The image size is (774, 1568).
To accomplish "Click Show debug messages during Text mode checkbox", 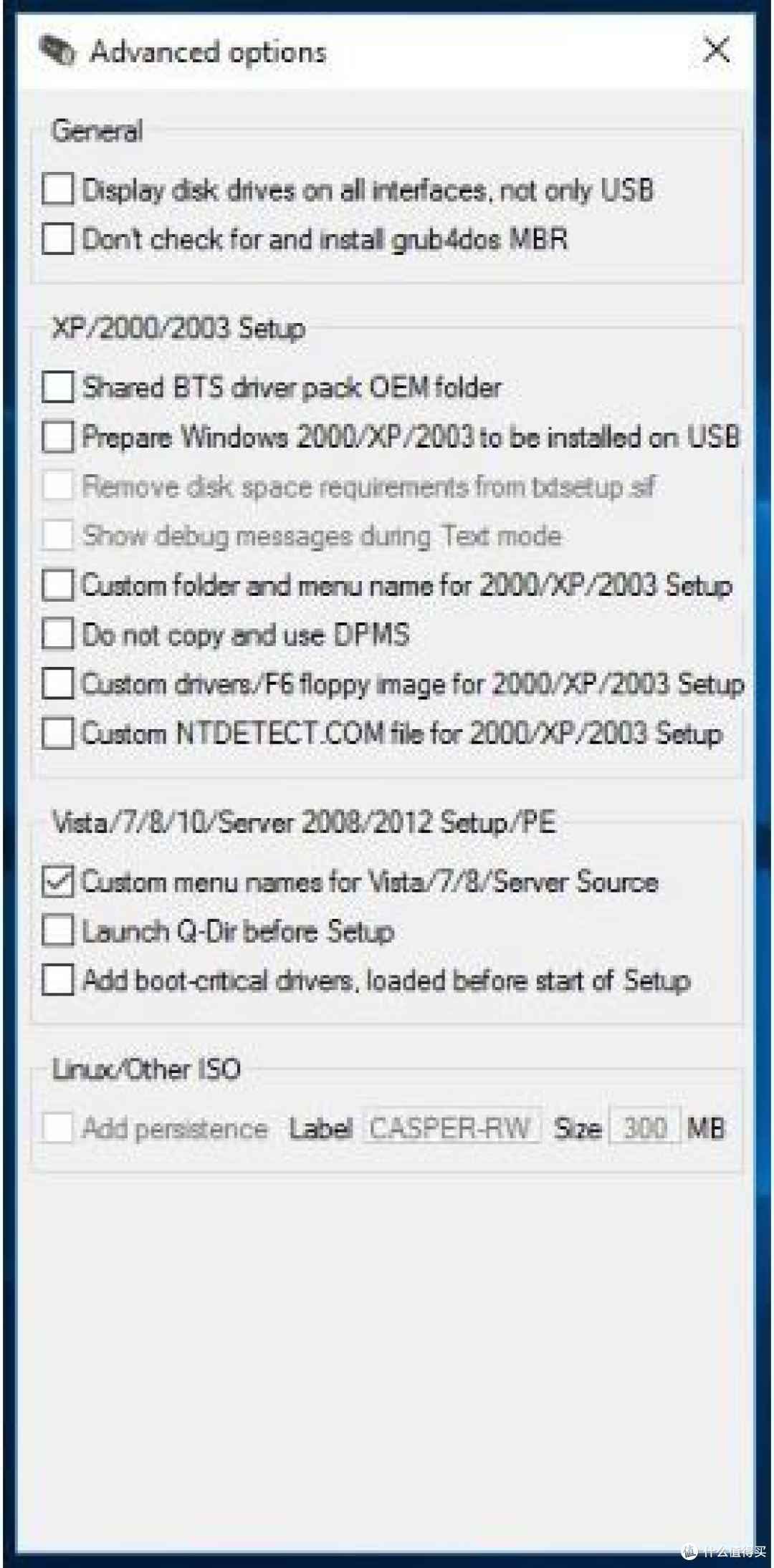I will [58, 536].
